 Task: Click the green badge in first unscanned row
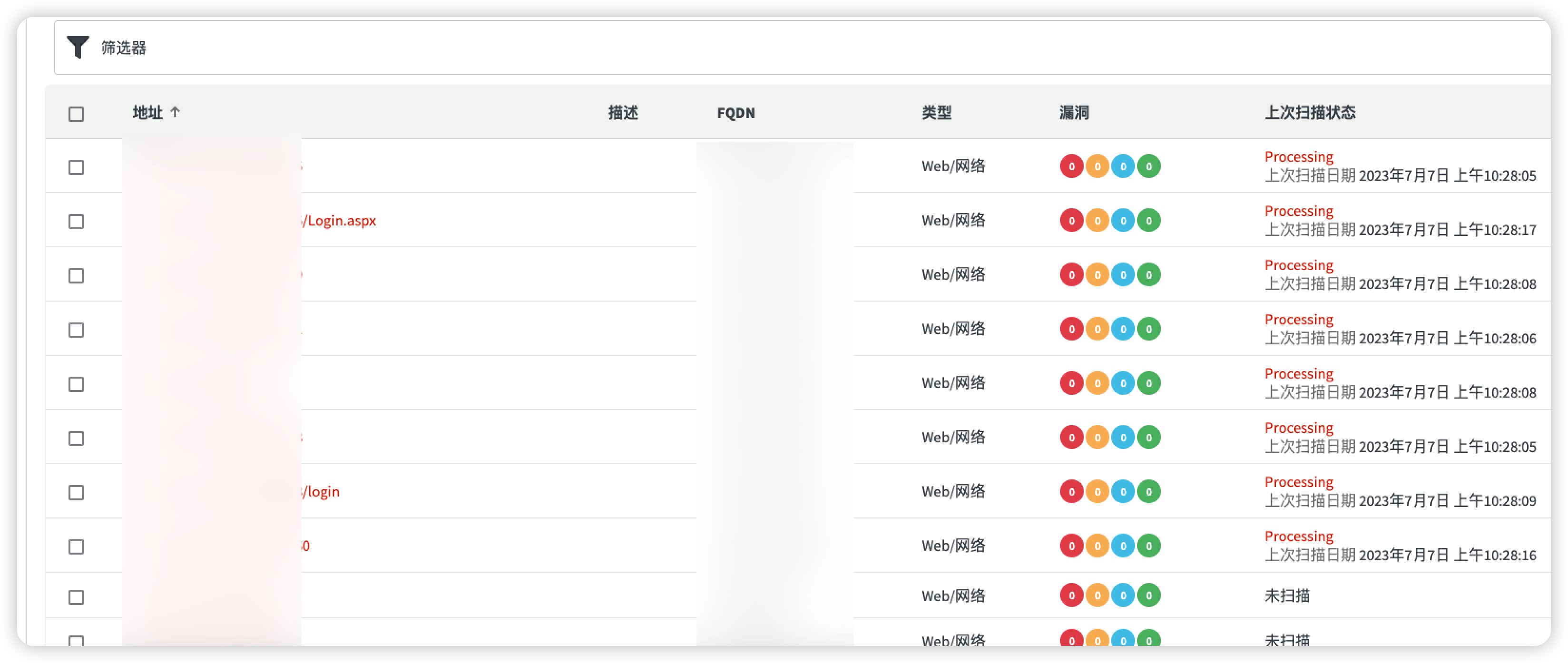tap(1148, 595)
